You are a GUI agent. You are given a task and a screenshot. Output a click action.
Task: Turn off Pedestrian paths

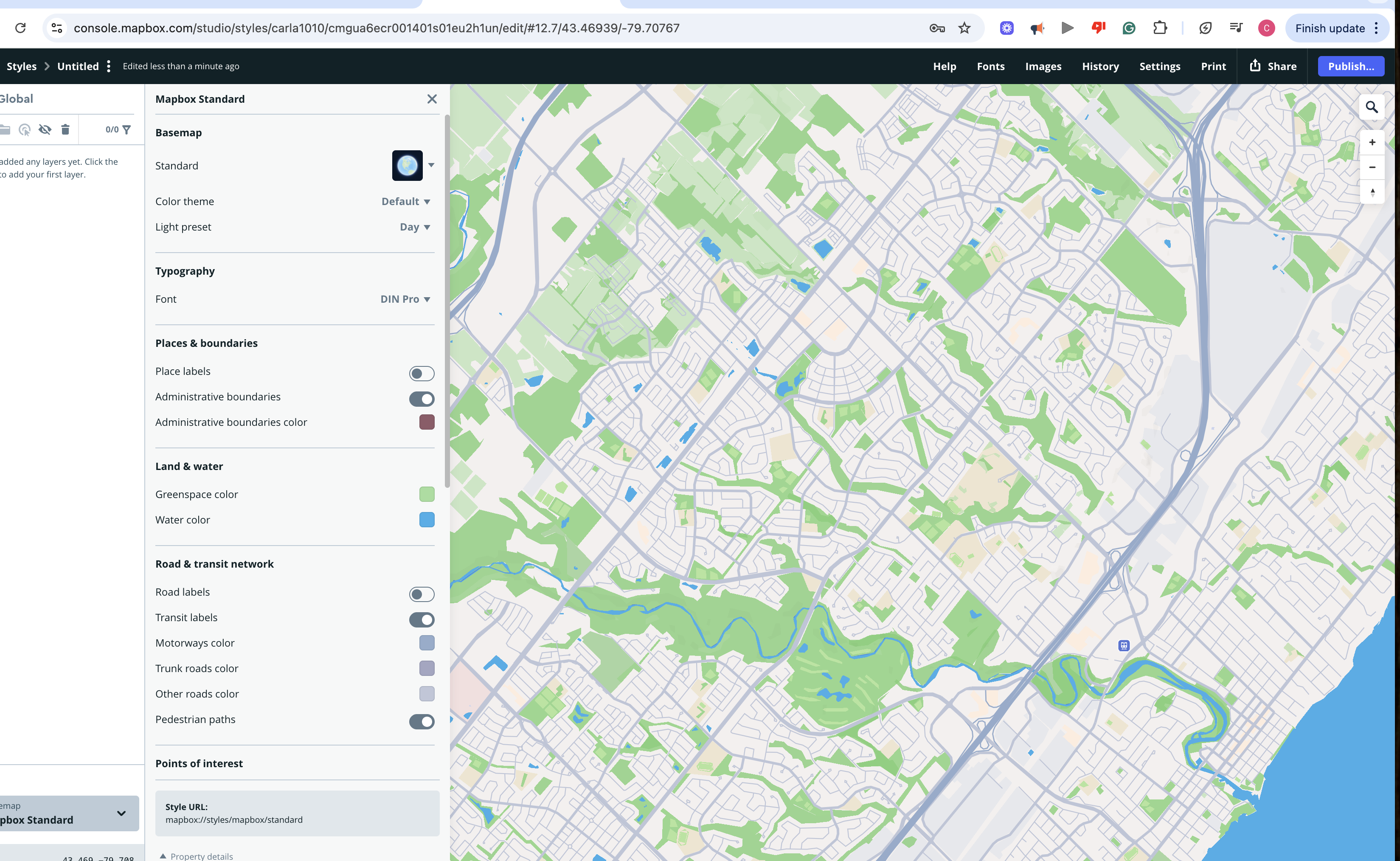(421, 721)
